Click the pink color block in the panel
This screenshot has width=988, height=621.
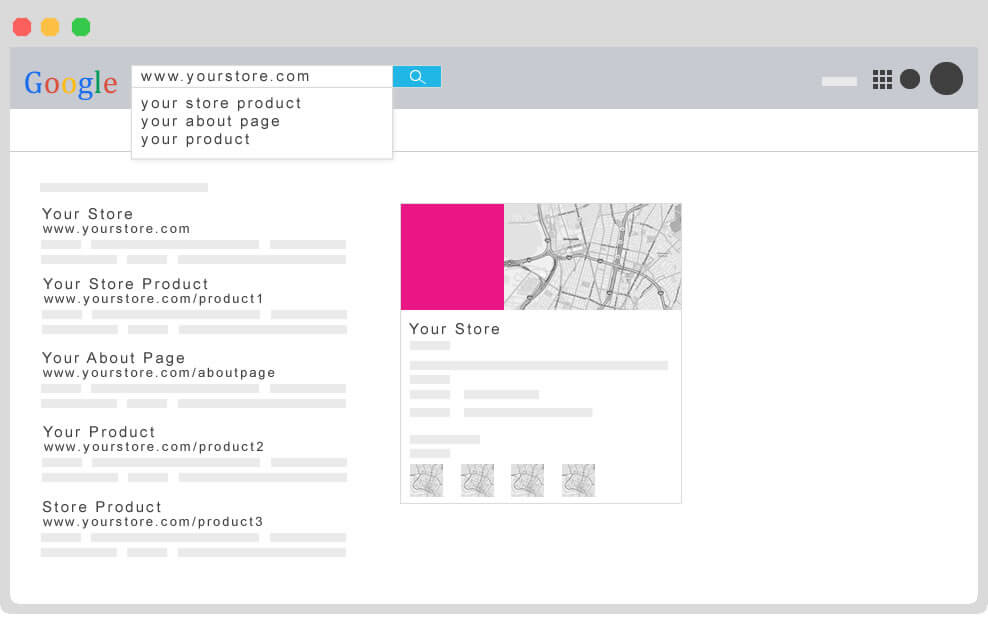[x=452, y=257]
